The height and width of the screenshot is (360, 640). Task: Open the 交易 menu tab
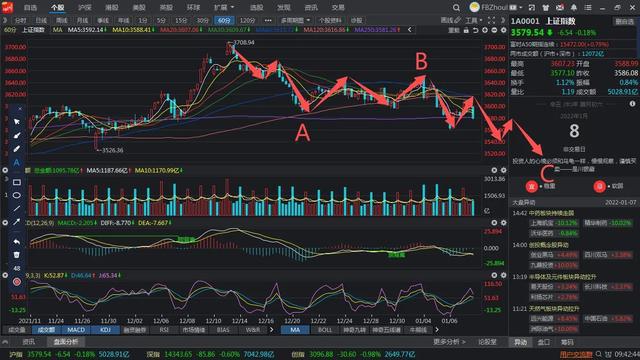click(x=338, y=7)
